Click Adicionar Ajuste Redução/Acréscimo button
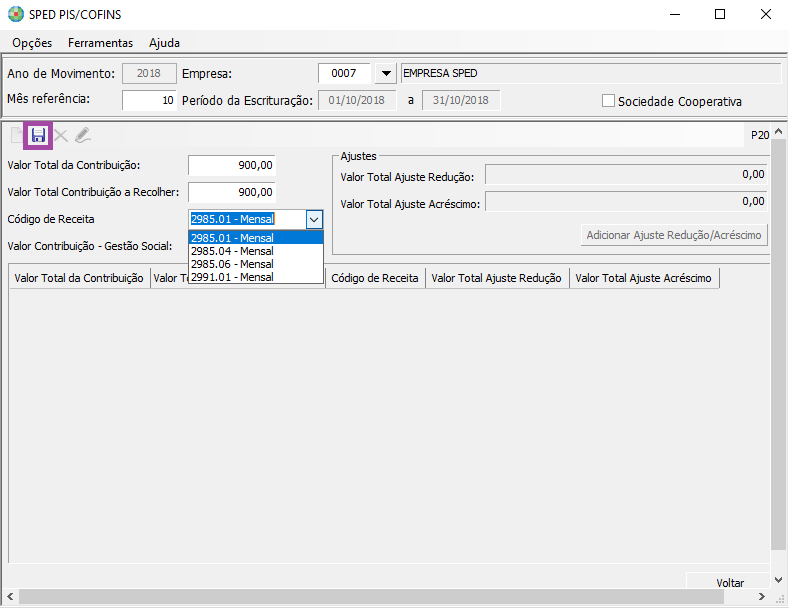 coord(674,235)
